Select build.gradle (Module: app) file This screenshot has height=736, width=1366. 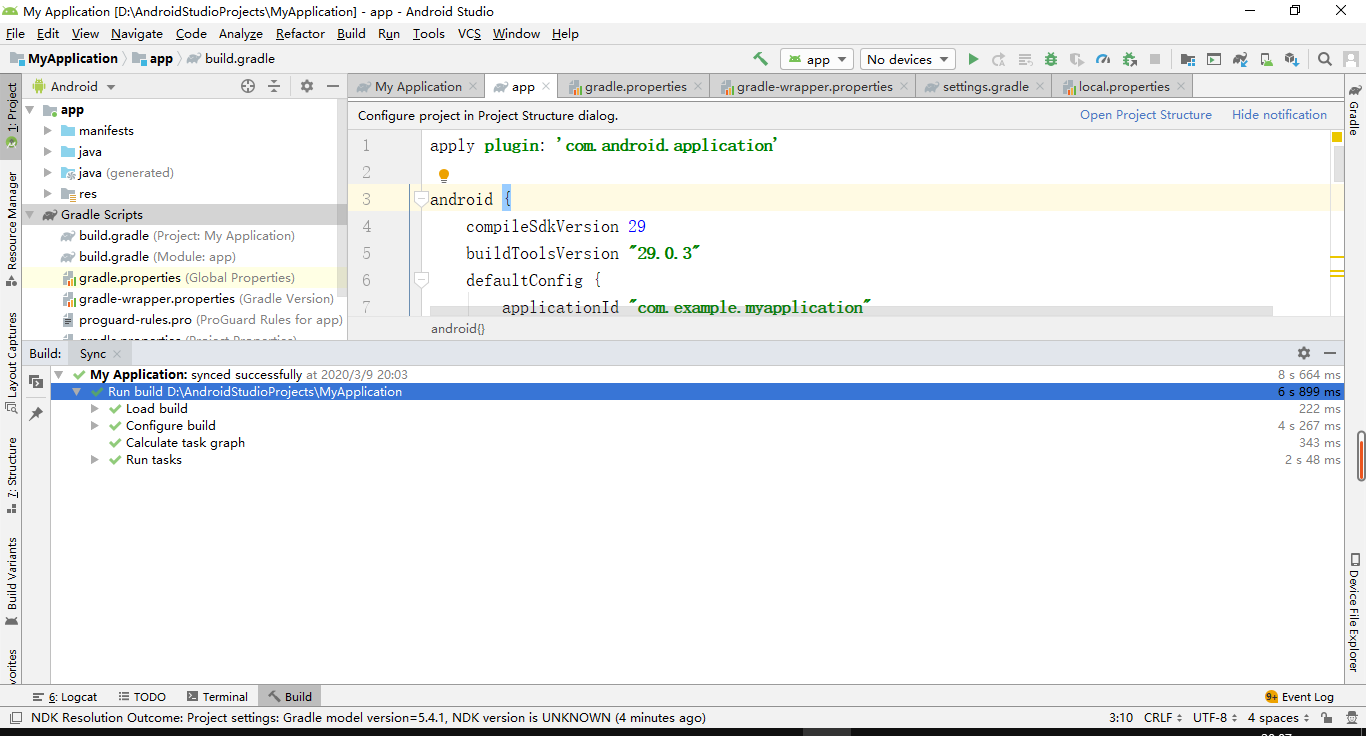(157, 256)
